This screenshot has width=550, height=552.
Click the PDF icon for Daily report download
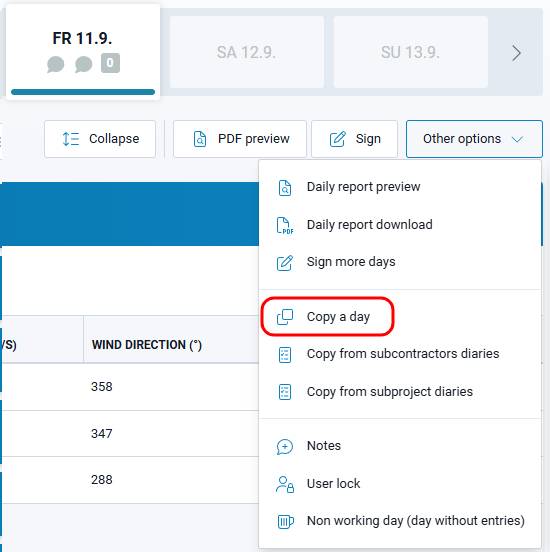285,225
